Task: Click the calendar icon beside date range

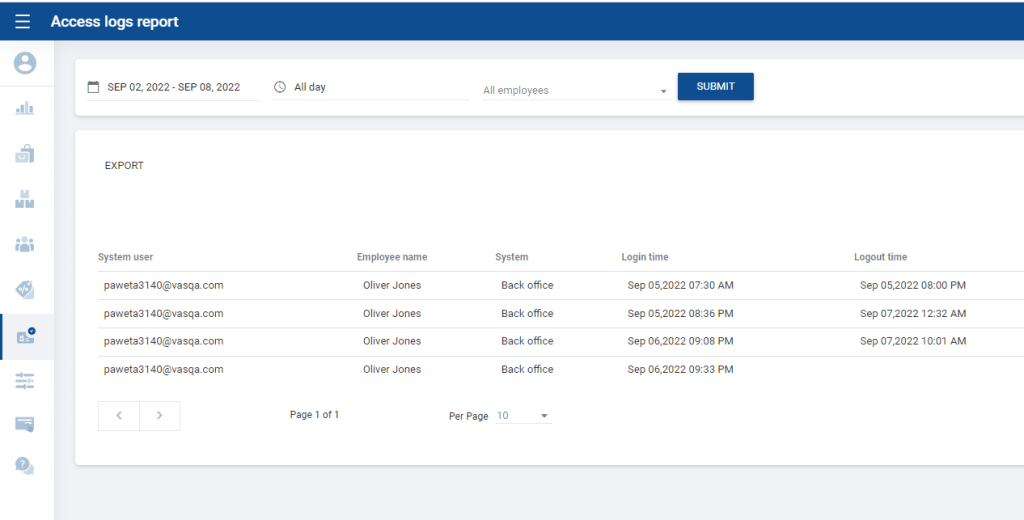Action: pyautogui.click(x=93, y=87)
